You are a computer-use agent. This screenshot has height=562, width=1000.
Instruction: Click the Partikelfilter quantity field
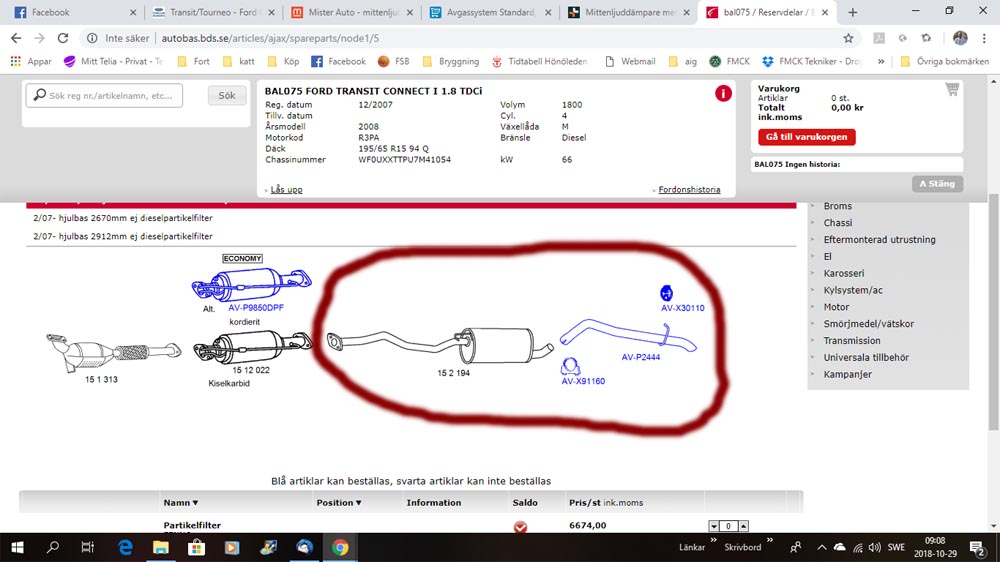728,526
